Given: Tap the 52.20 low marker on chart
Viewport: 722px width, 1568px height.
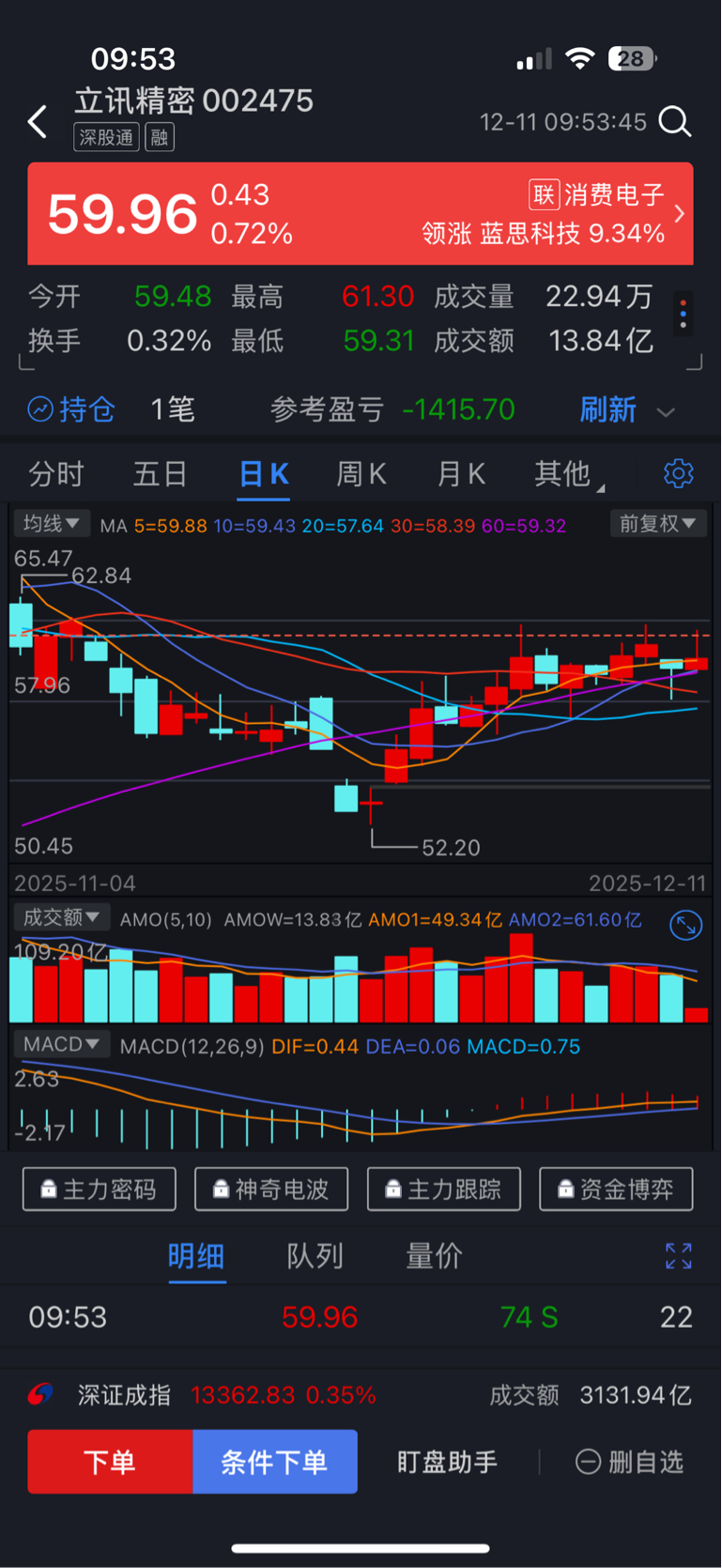Looking at the screenshot, I should click(x=451, y=848).
